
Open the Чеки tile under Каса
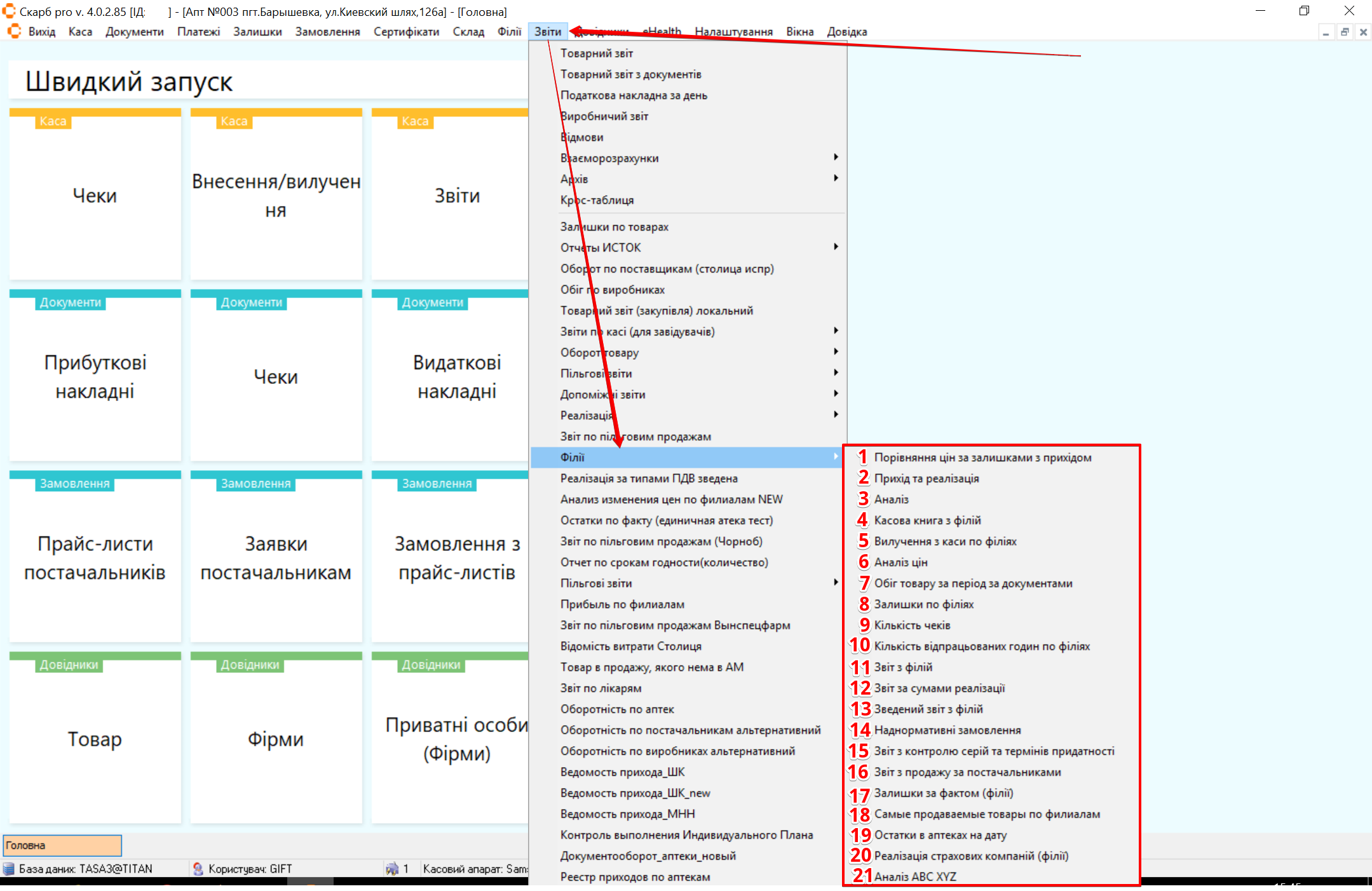(x=95, y=195)
